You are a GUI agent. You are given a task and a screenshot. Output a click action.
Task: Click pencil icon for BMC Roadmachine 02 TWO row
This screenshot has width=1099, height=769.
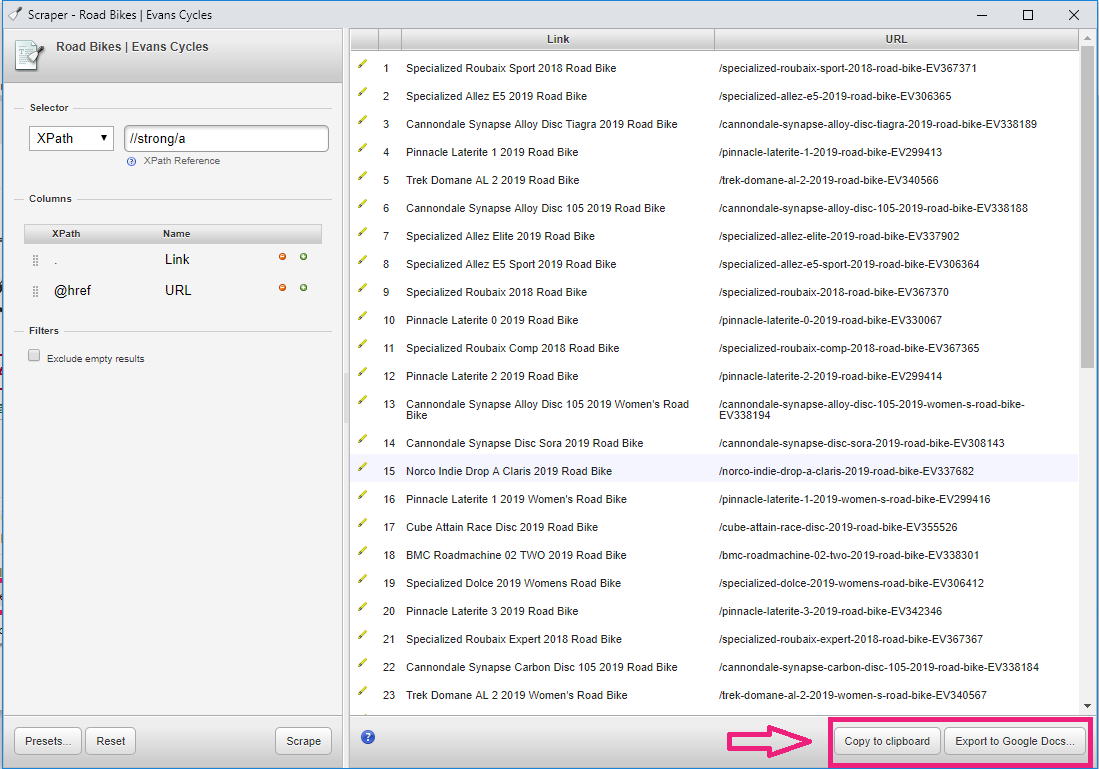click(x=362, y=551)
